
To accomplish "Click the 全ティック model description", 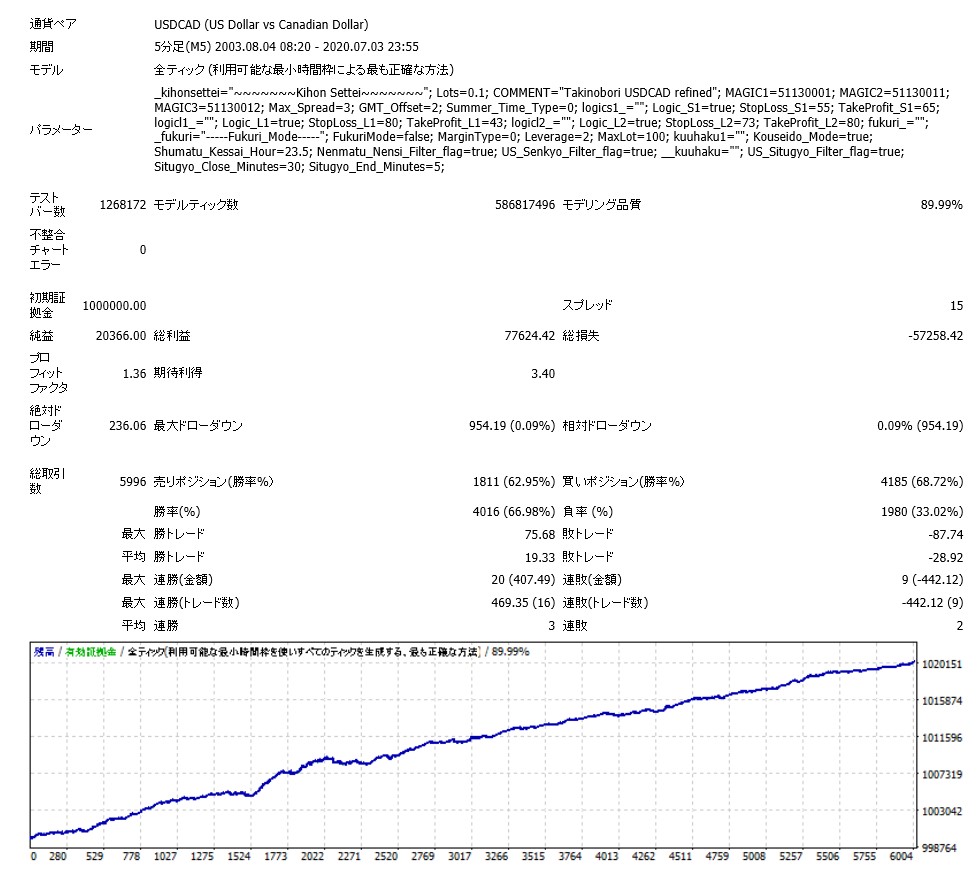I will pos(303,70).
